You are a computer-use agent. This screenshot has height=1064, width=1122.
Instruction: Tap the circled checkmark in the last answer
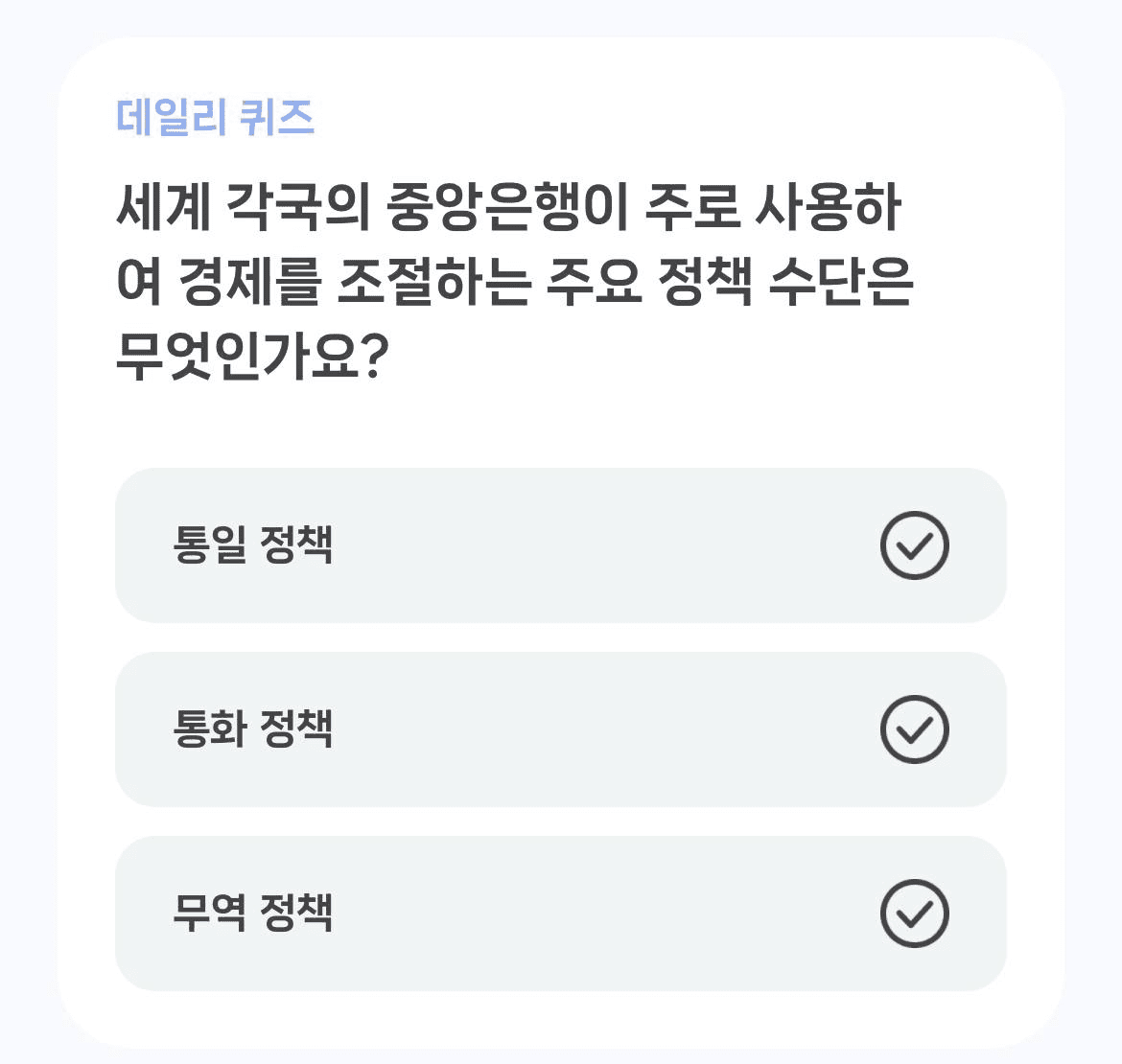tap(915, 914)
